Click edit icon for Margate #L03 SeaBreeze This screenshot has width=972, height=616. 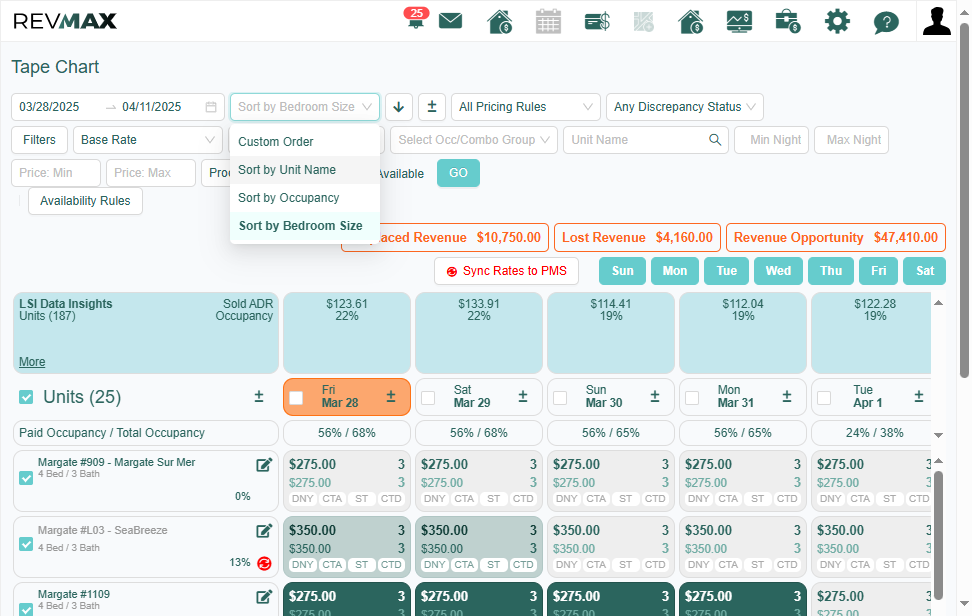click(x=264, y=530)
